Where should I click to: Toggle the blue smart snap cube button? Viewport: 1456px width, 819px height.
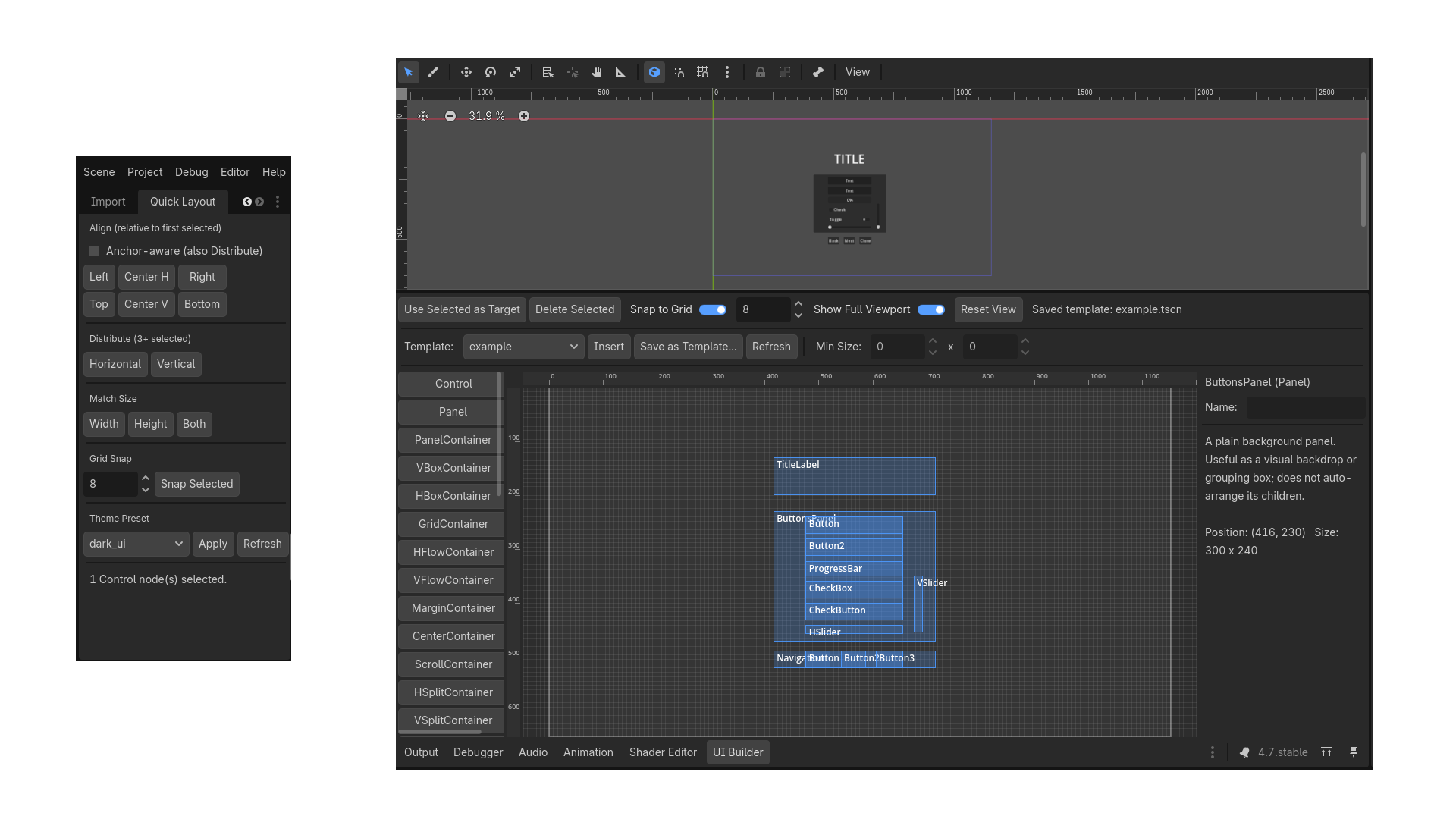(x=654, y=72)
